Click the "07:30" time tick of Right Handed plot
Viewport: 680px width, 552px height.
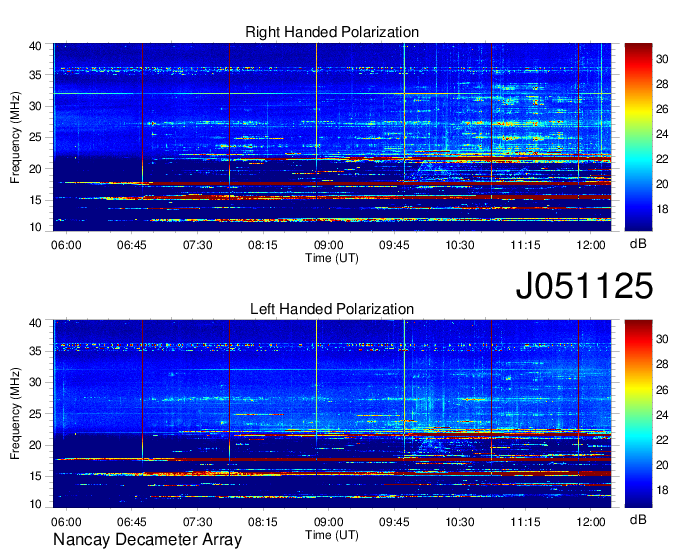(197, 245)
